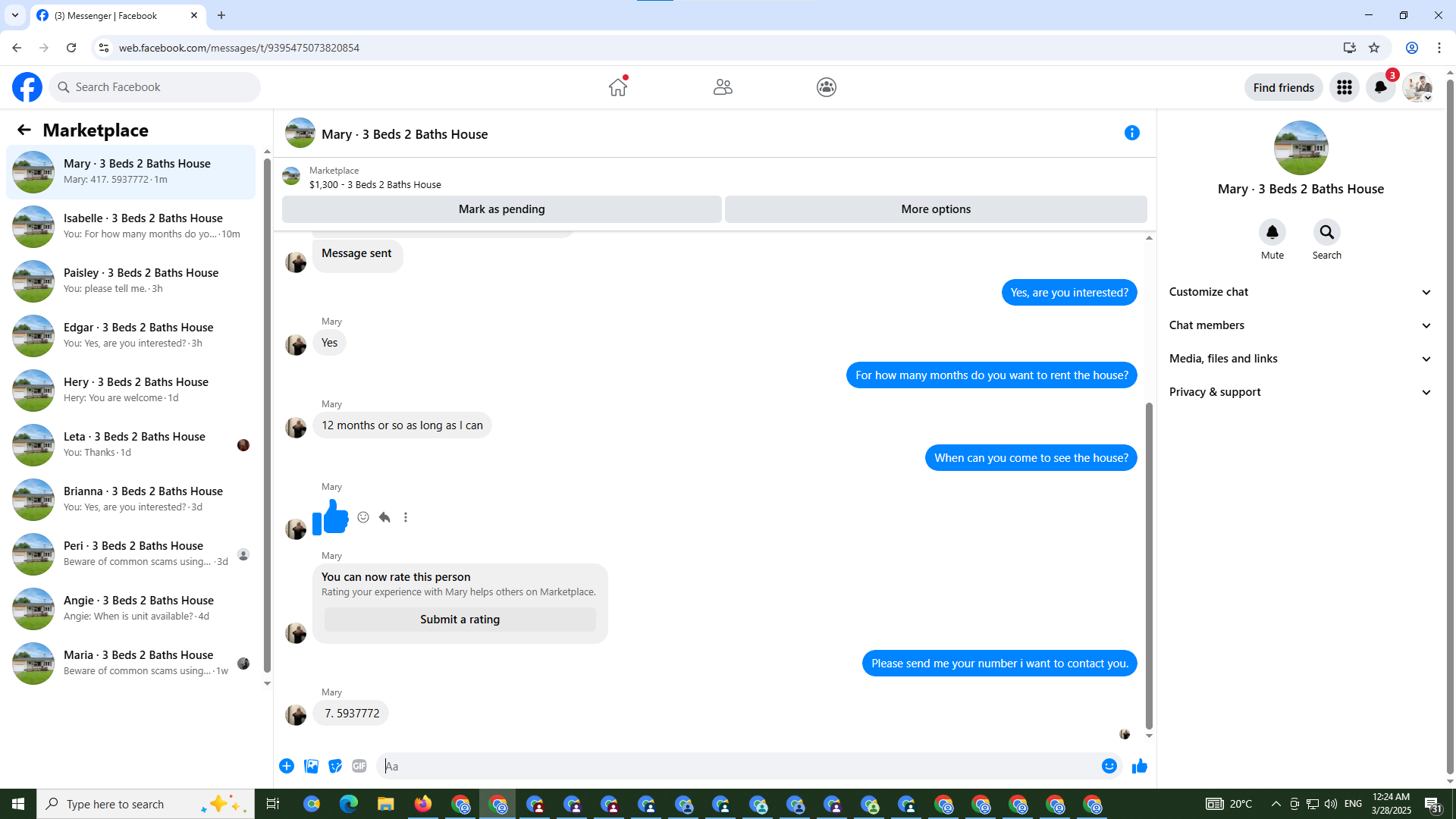Select the Messenger | Facebook browser tab

(118, 16)
